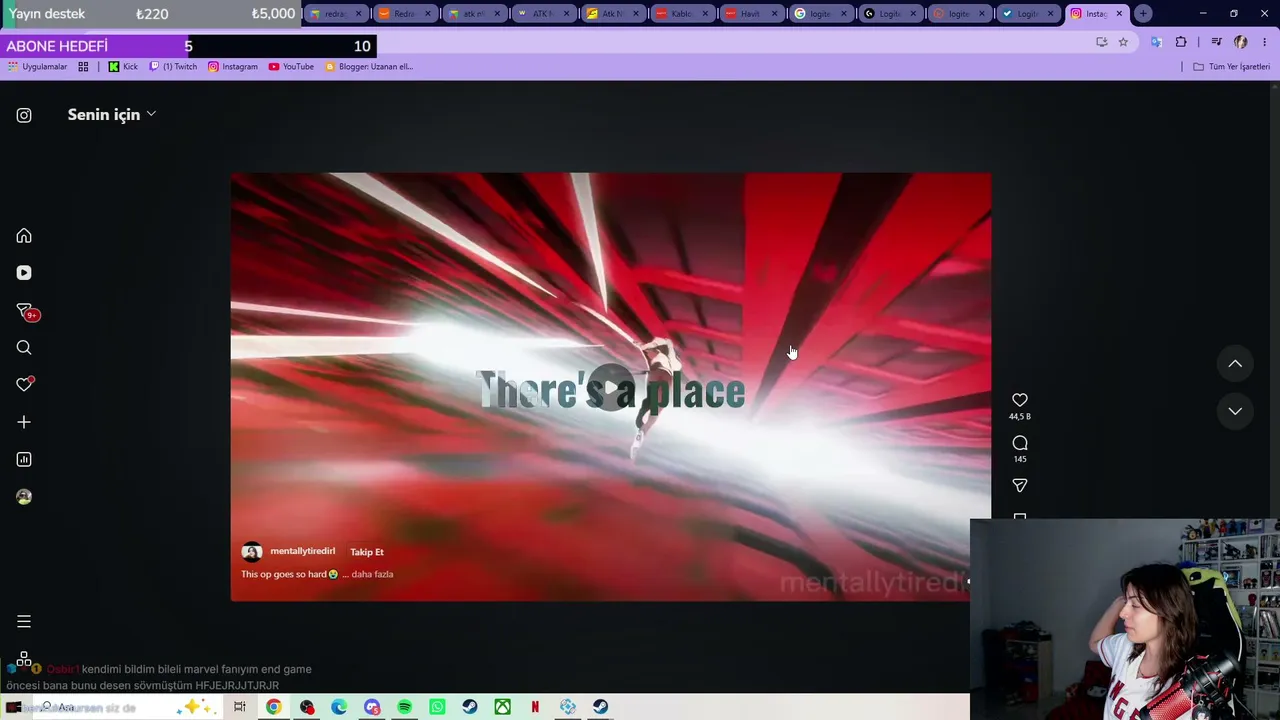This screenshot has height=720, width=1280.
Task: Follow the creator with 'Takip Et'
Action: coord(367,552)
